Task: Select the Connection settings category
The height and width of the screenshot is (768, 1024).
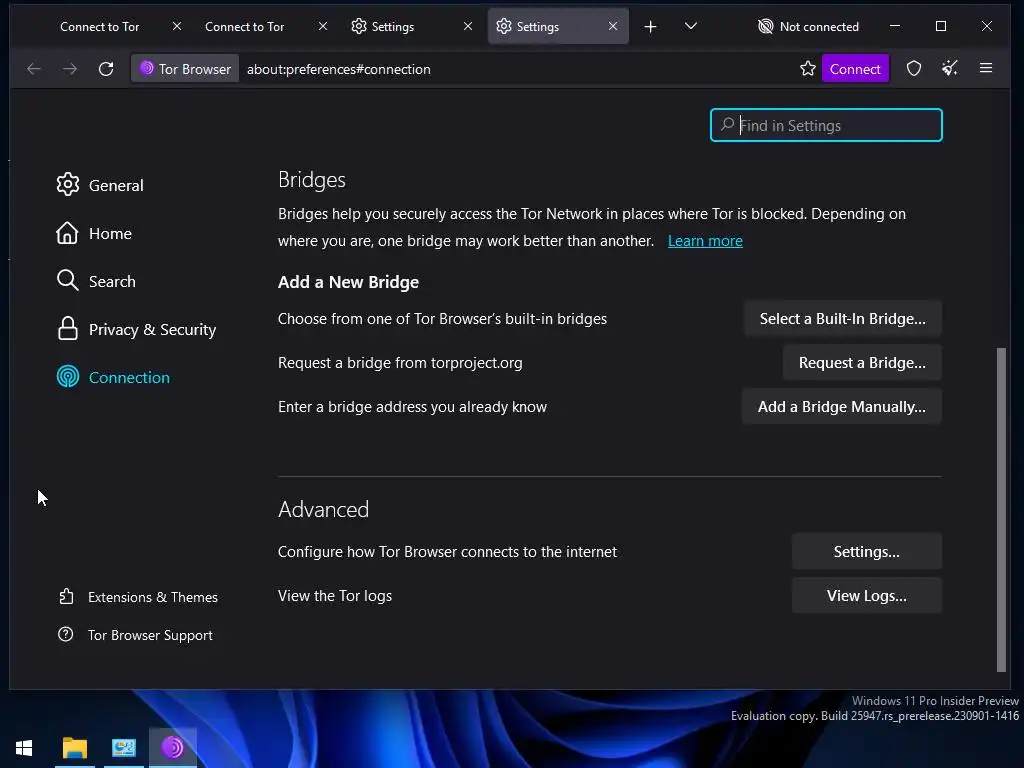Action: tap(113, 377)
